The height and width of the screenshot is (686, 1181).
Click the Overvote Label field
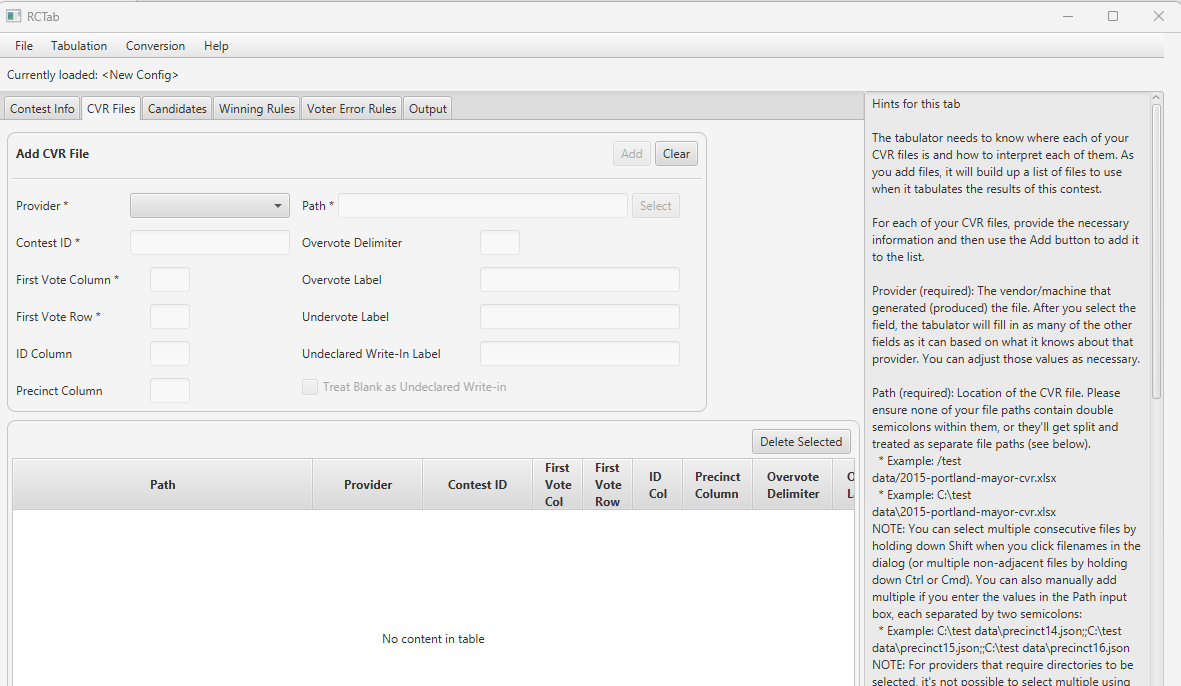click(x=579, y=279)
